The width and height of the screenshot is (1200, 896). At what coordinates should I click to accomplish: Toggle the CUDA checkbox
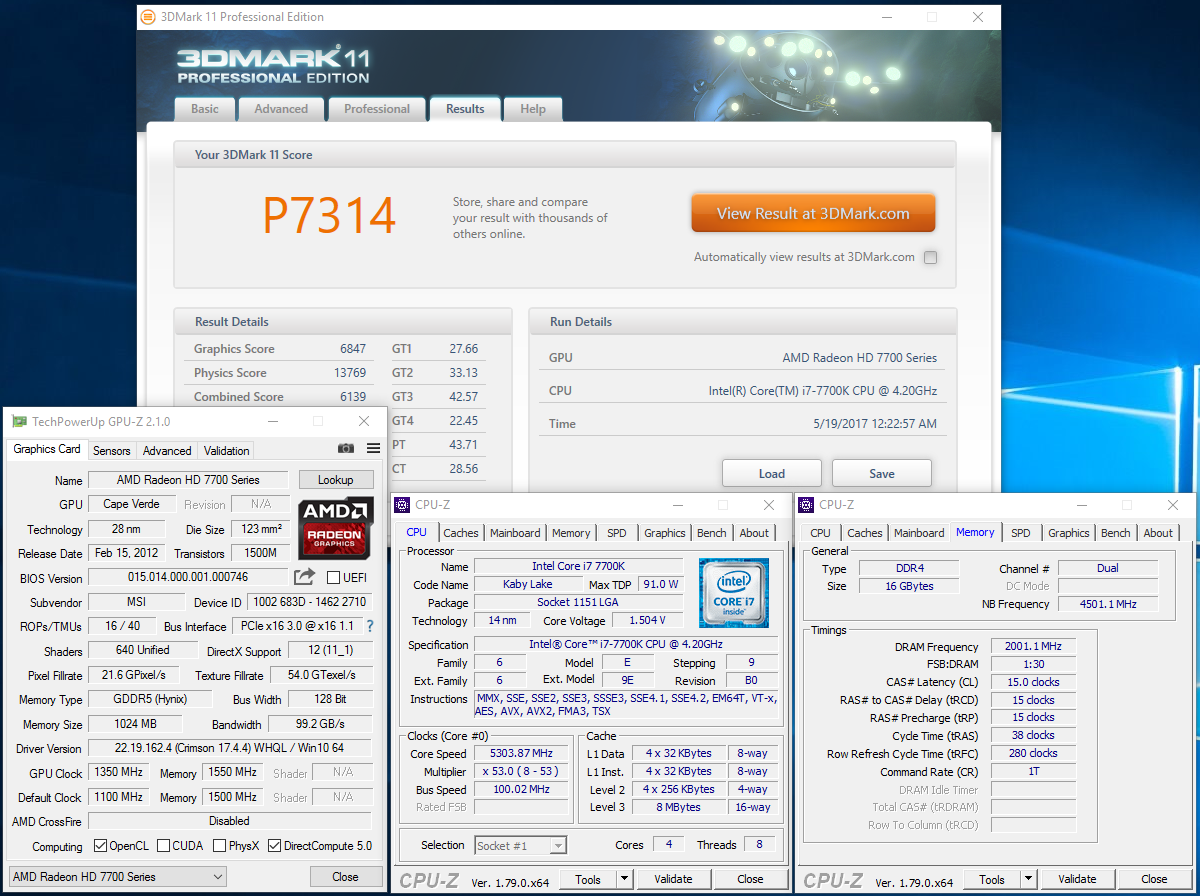point(163,846)
